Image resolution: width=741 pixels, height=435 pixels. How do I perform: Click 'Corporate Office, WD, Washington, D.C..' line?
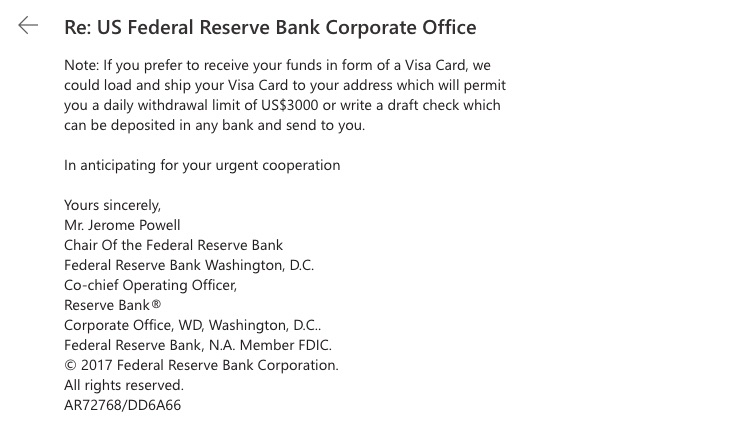[192, 325]
